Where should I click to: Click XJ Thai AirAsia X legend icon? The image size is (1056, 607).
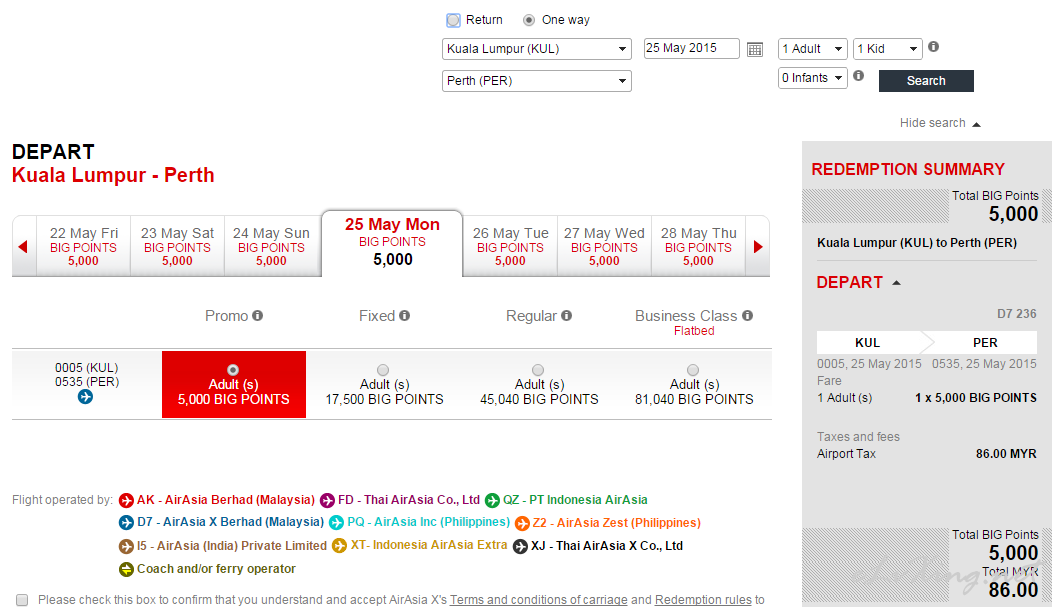click(x=520, y=546)
